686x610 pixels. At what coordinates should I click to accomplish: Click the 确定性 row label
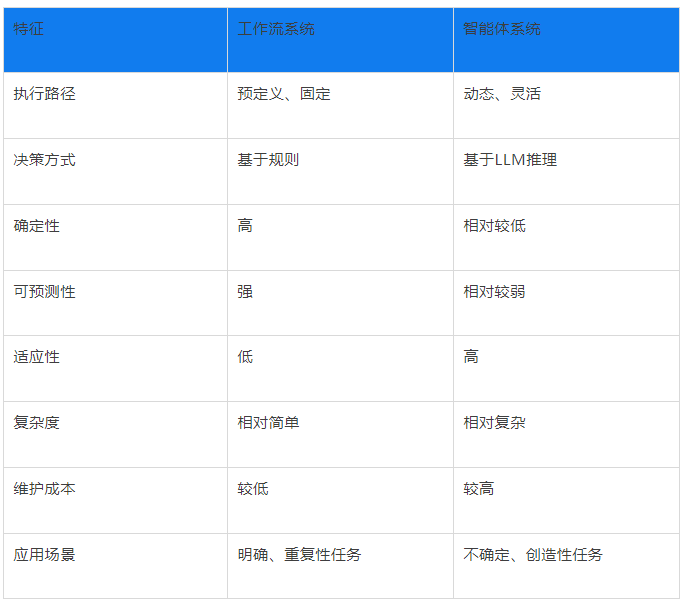(116, 238)
